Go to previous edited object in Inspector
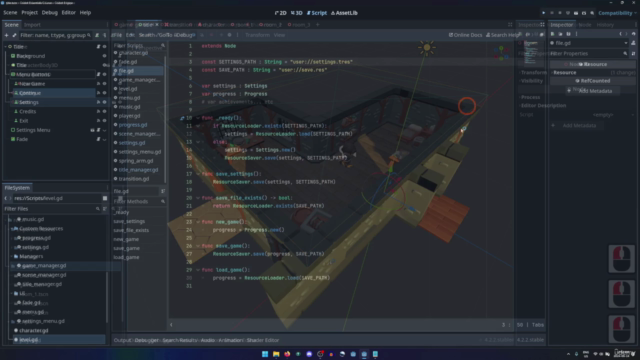The width and height of the screenshot is (640, 360). click(621, 34)
